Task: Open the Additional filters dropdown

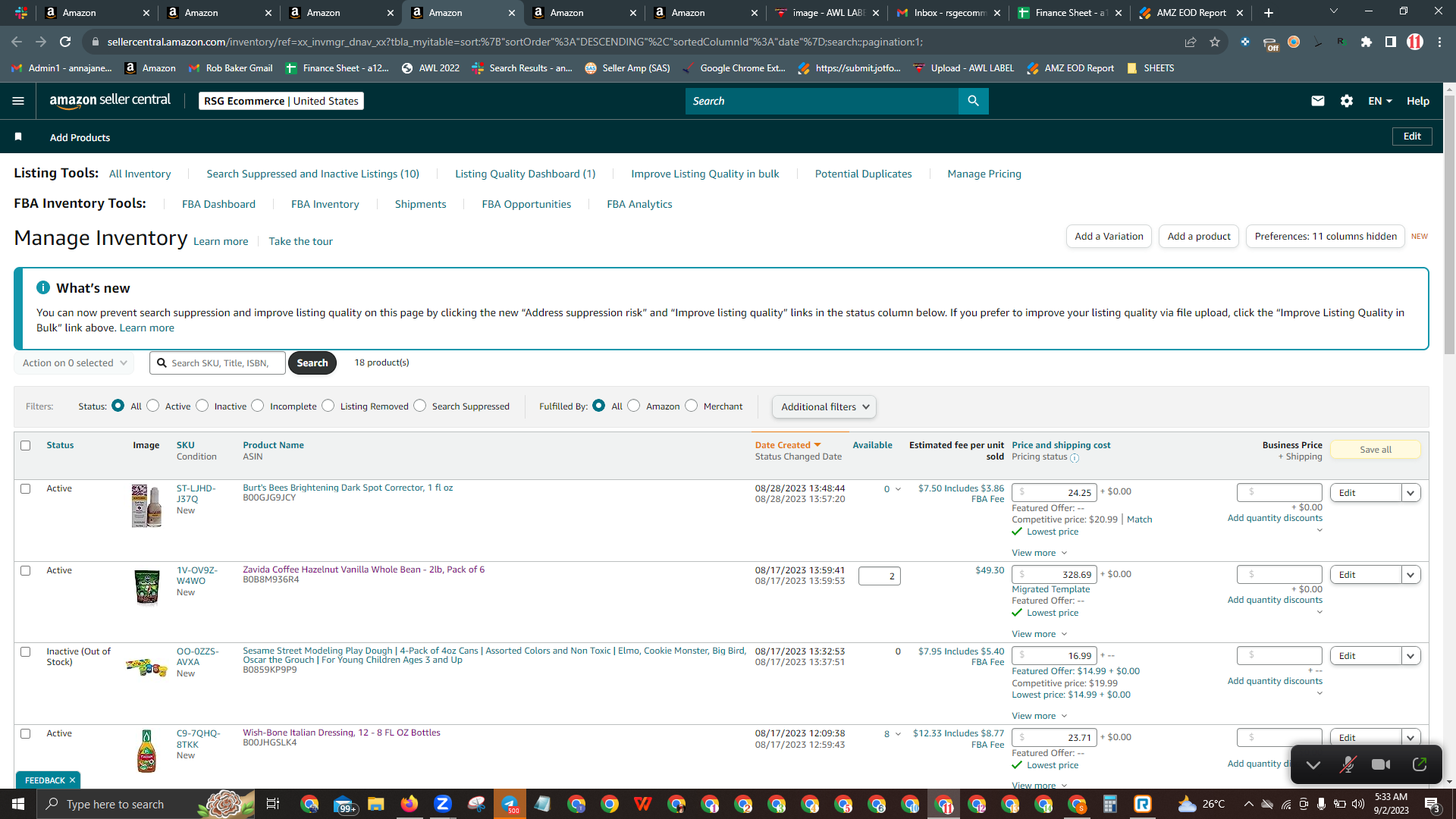Action: coord(824,406)
